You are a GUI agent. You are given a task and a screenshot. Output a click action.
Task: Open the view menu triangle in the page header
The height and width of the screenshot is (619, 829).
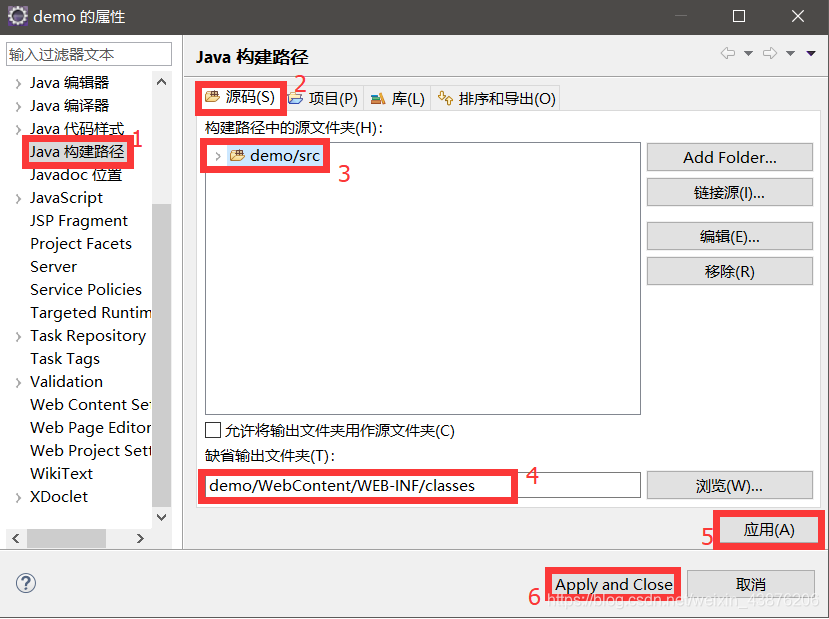click(x=811, y=53)
